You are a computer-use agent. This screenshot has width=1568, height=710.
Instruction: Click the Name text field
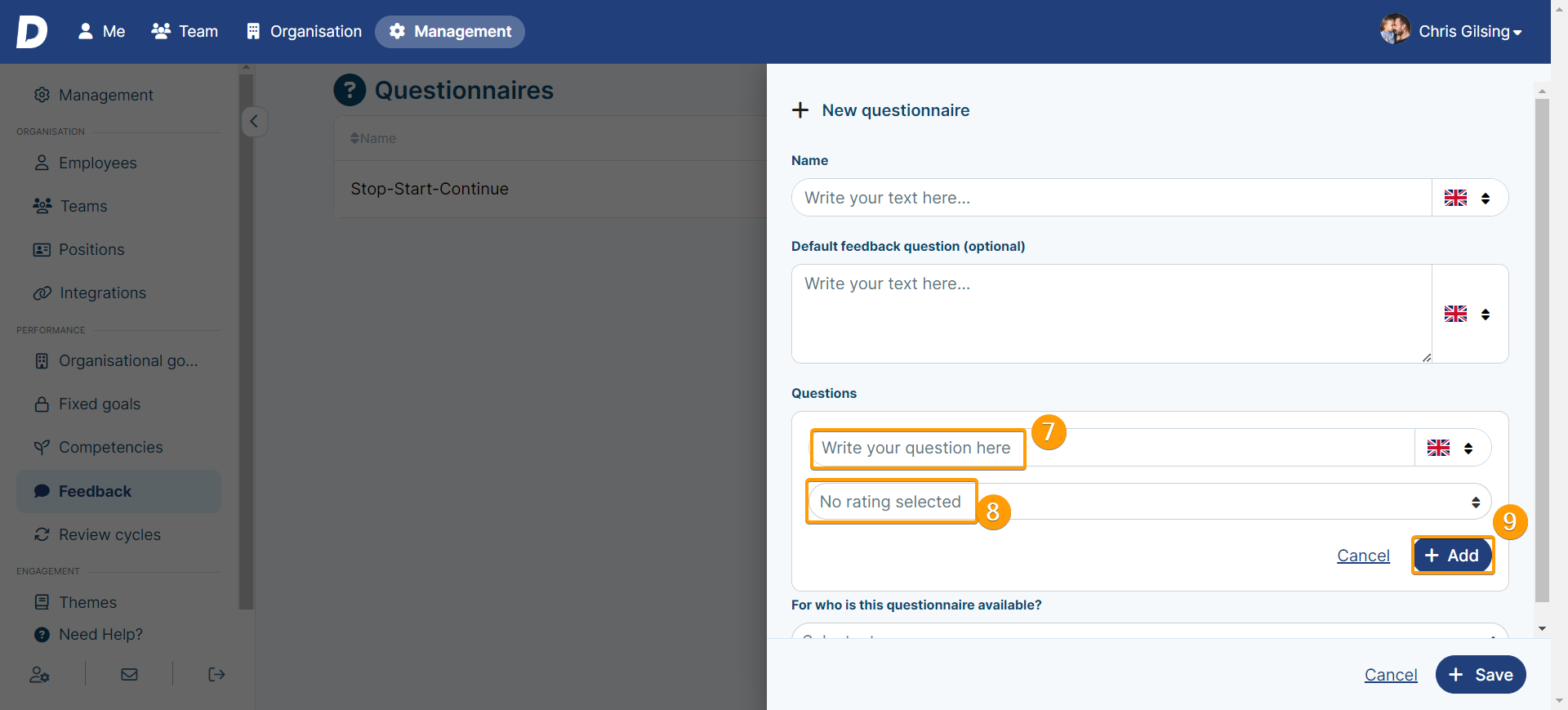pyautogui.click(x=1111, y=198)
